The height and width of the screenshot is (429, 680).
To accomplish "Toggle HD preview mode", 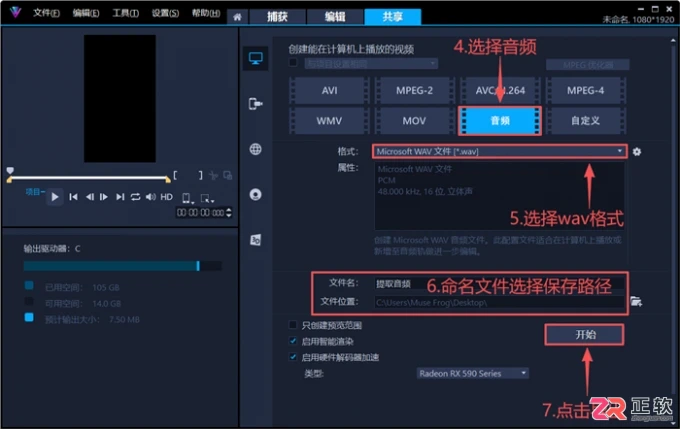I will (x=167, y=197).
